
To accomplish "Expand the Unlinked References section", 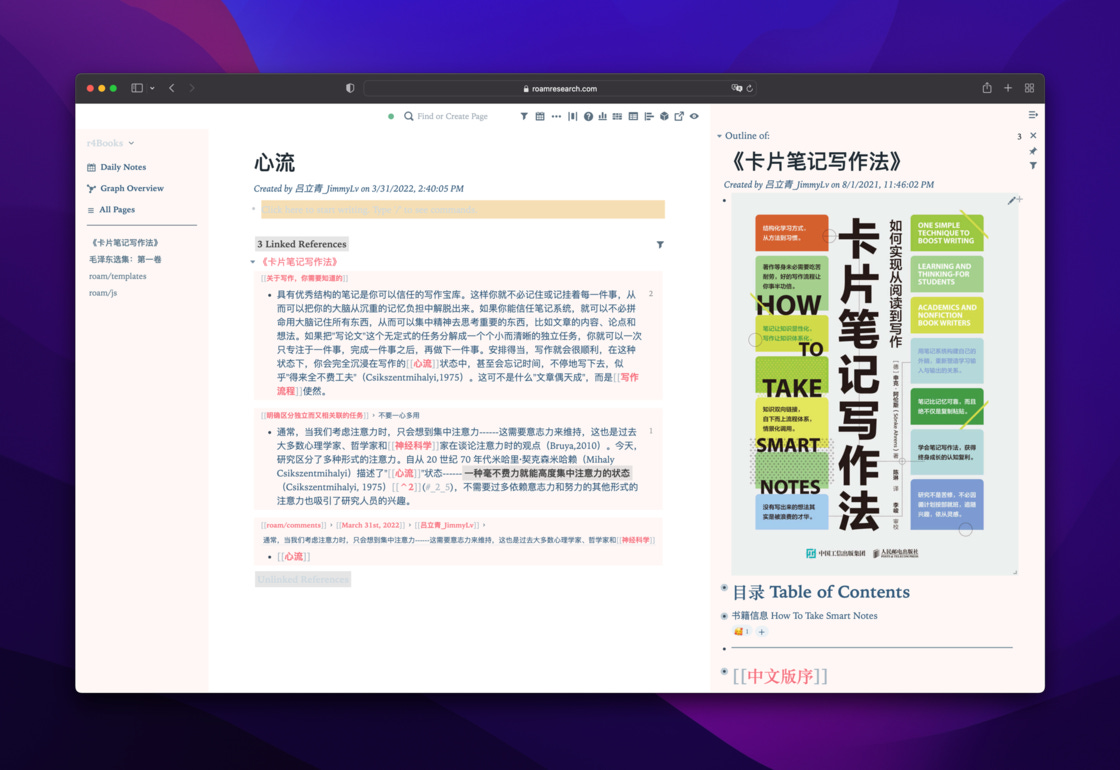I will pos(303,579).
